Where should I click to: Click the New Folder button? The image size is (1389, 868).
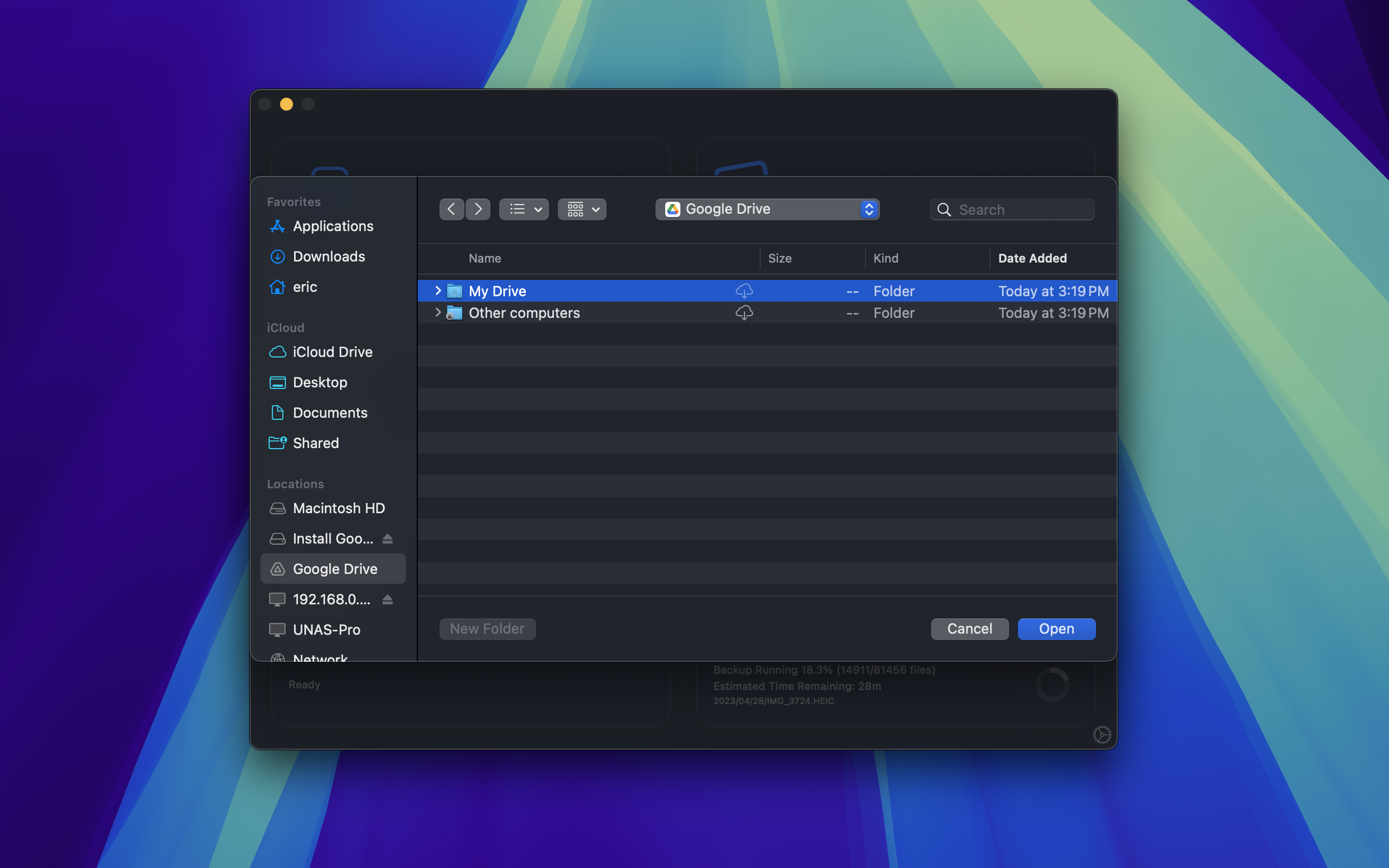487,629
